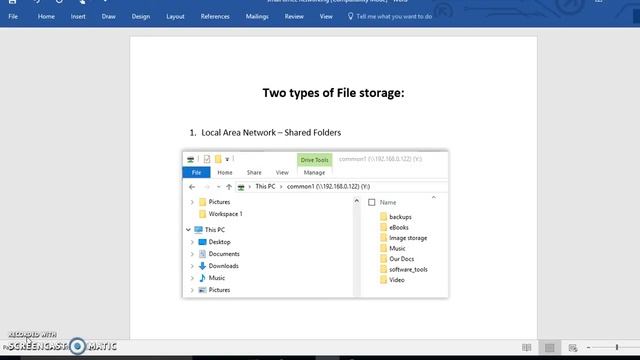Open the File tab in Word's ribbon

click(x=13, y=17)
